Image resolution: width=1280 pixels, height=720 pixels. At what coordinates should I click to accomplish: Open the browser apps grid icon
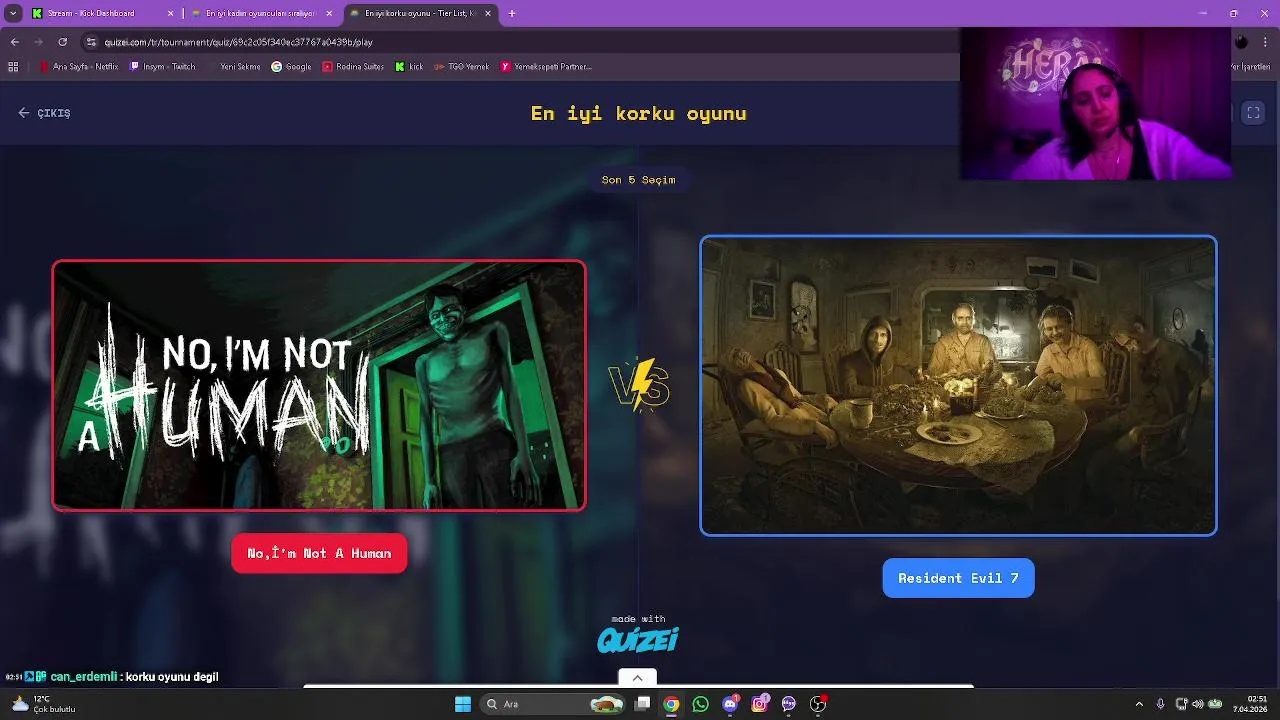click(x=13, y=67)
